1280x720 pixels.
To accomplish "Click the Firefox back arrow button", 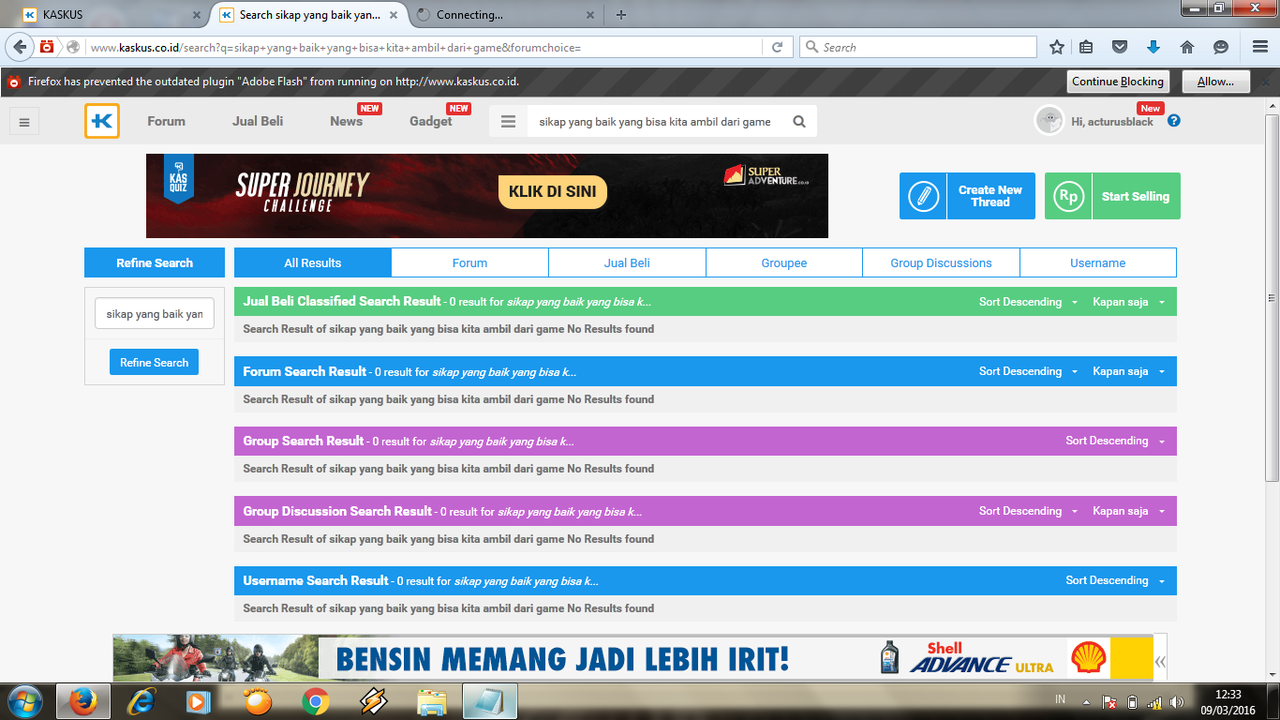I will click(x=20, y=47).
